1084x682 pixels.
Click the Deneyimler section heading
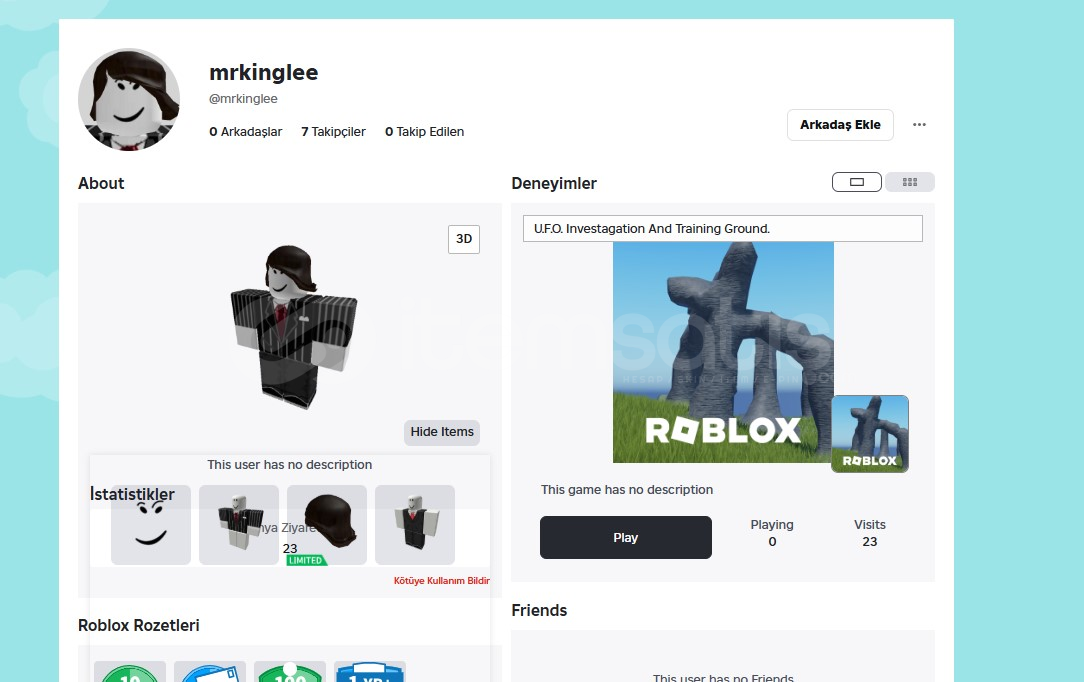coord(554,184)
